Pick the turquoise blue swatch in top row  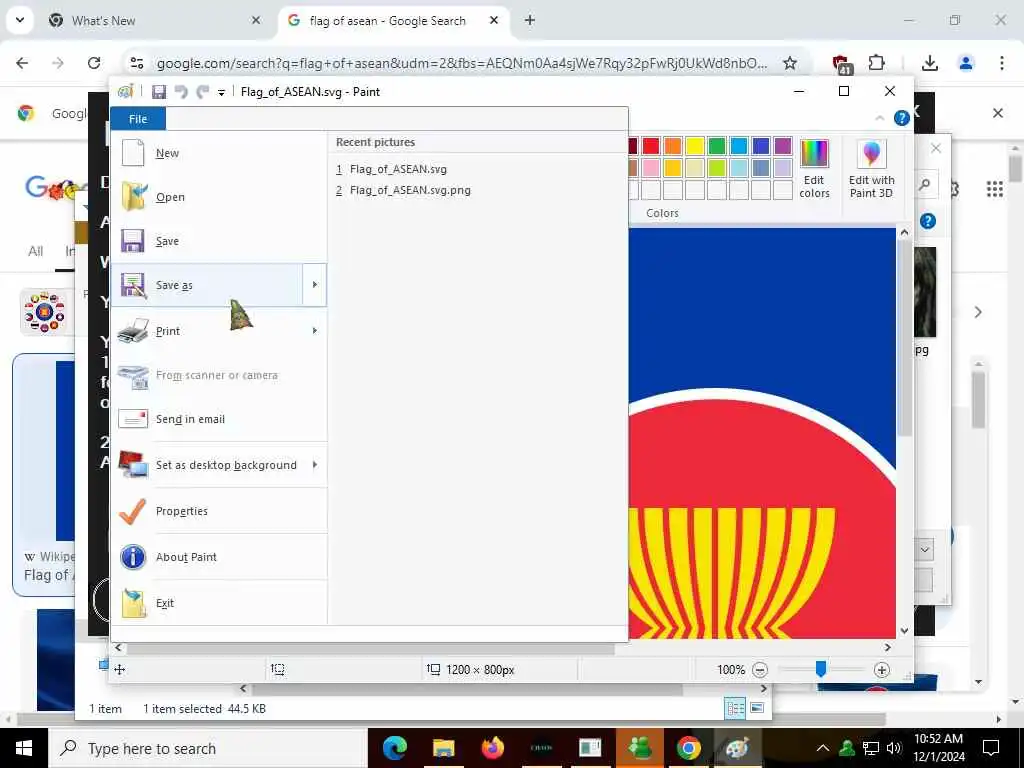click(739, 146)
